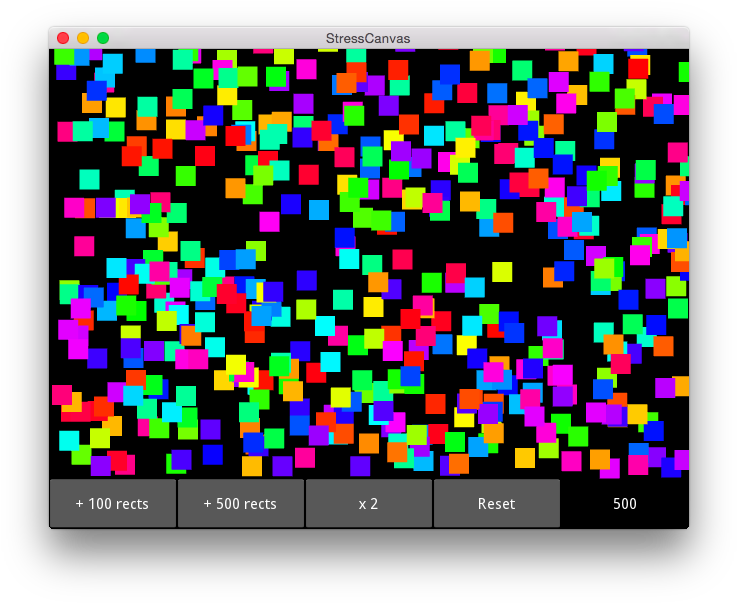The width and height of the screenshot is (737, 603).
Task: Click the '+ 500 rects' button
Action: (x=241, y=503)
